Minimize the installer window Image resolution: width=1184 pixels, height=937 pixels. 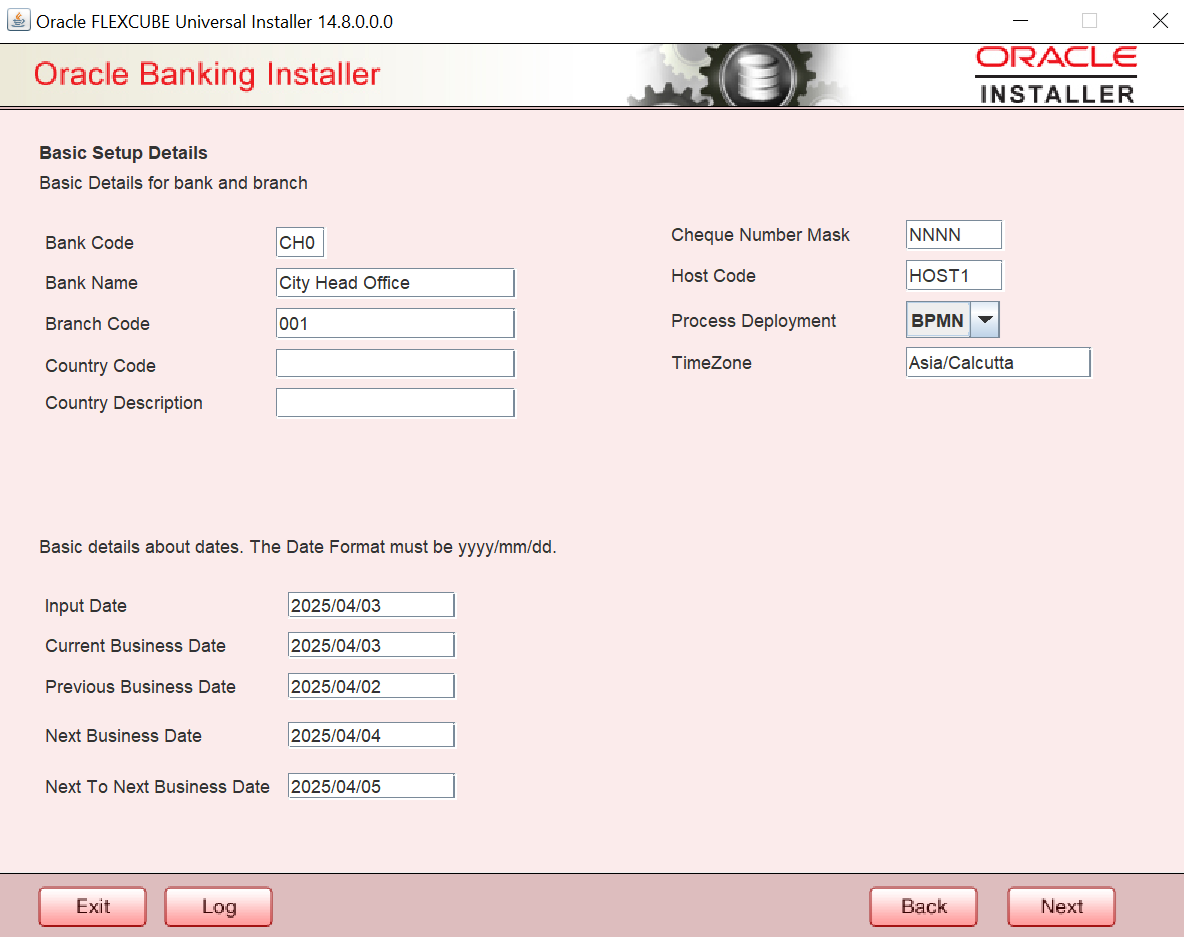(x=1020, y=20)
